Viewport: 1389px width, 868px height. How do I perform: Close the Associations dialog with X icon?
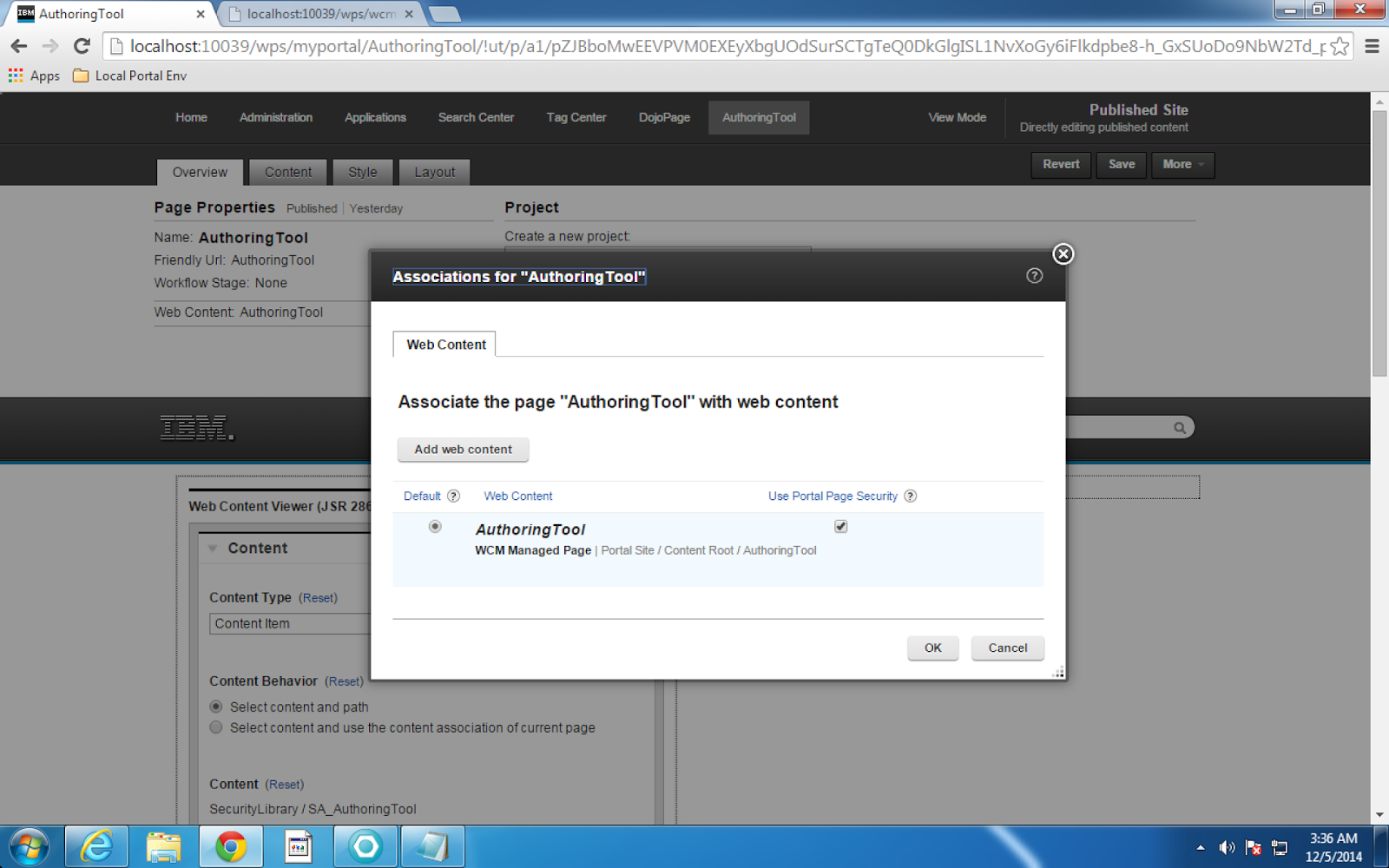tap(1063, 253)
